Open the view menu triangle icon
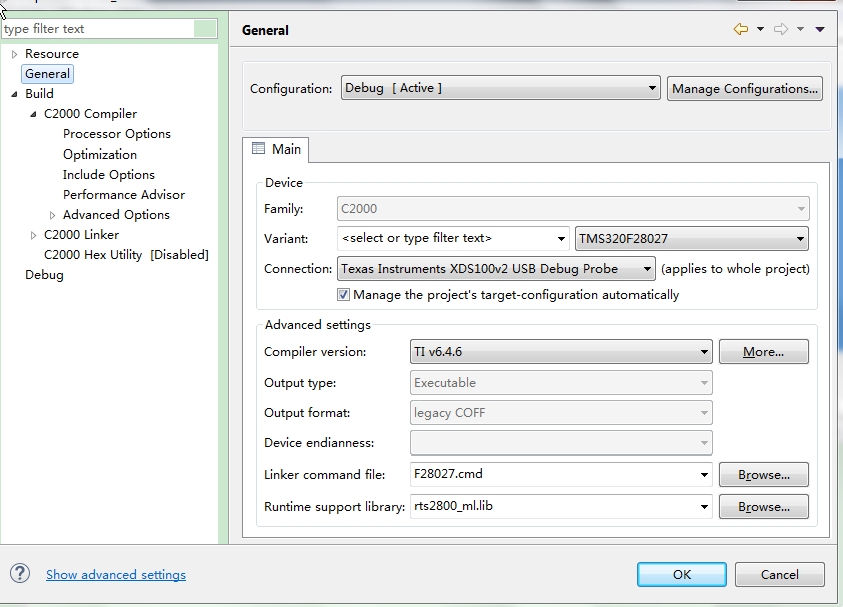Screen dimensions: 843x607 820,30
